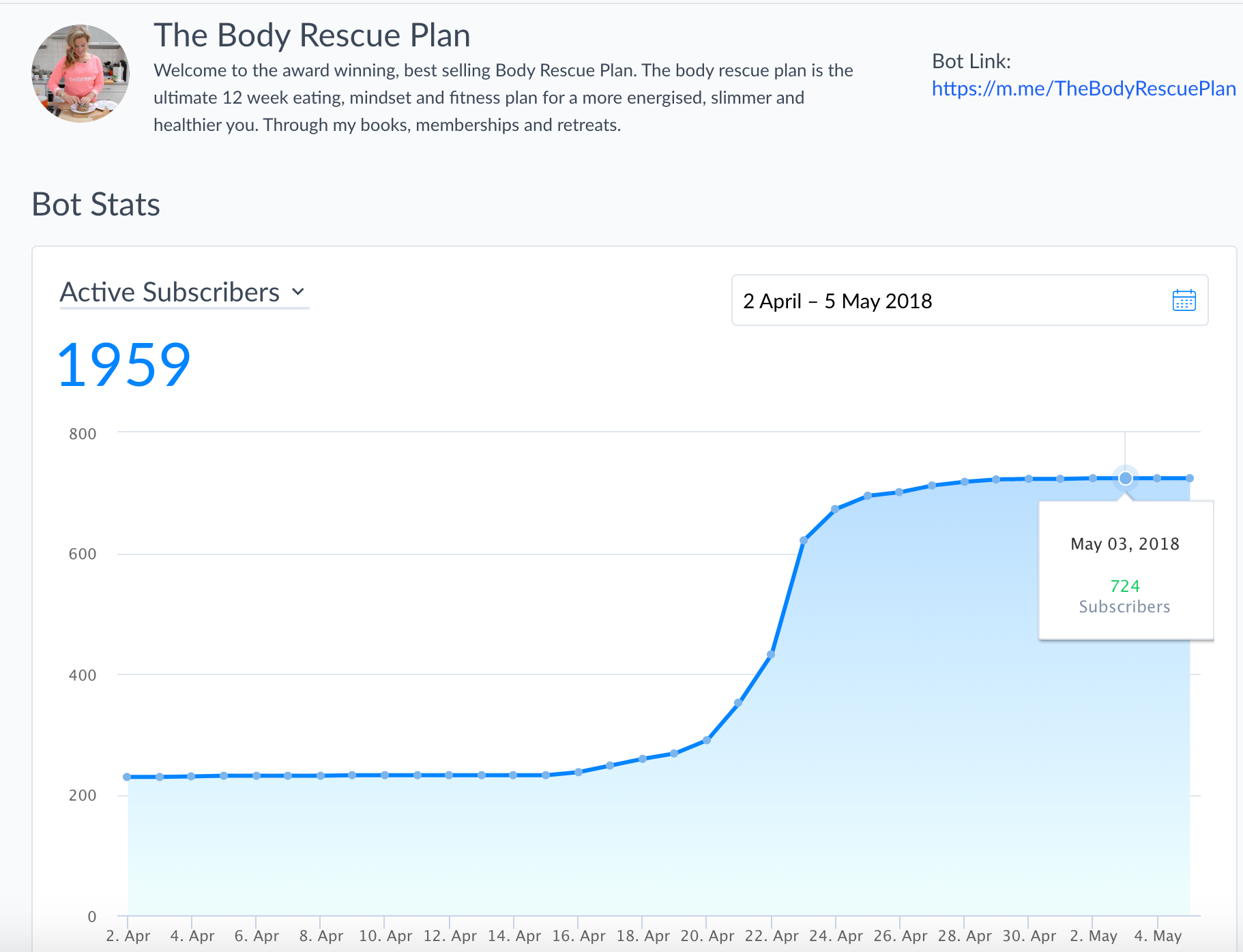Image resolution: width=1243 pixels, height=952 pixels.
Task: Click the 4. May x-axis label
Action: click(x=1158, y=936)
